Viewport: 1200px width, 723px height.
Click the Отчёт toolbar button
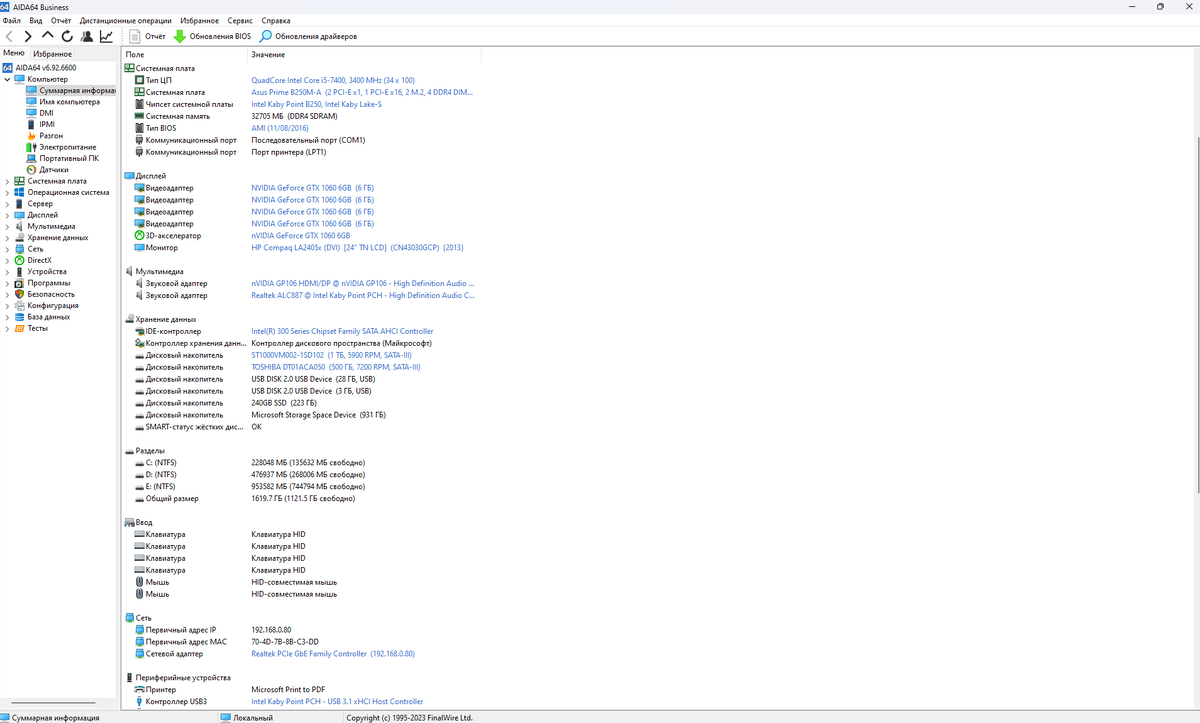pos(148,36)
